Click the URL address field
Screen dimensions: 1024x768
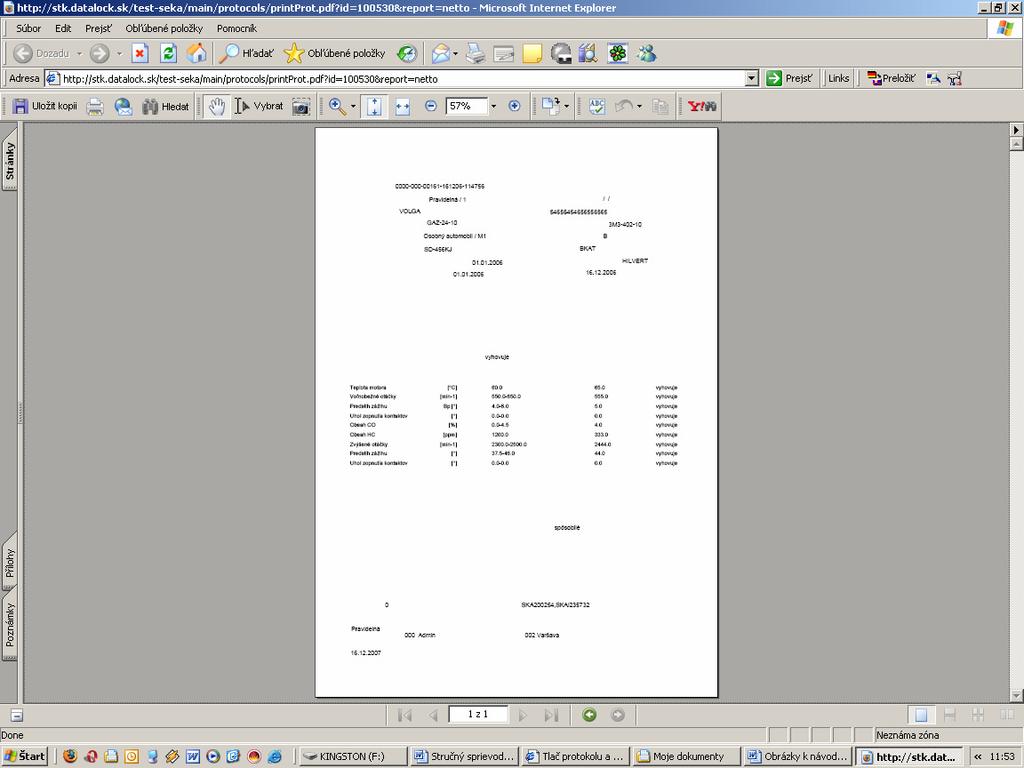tap(402, 78)
